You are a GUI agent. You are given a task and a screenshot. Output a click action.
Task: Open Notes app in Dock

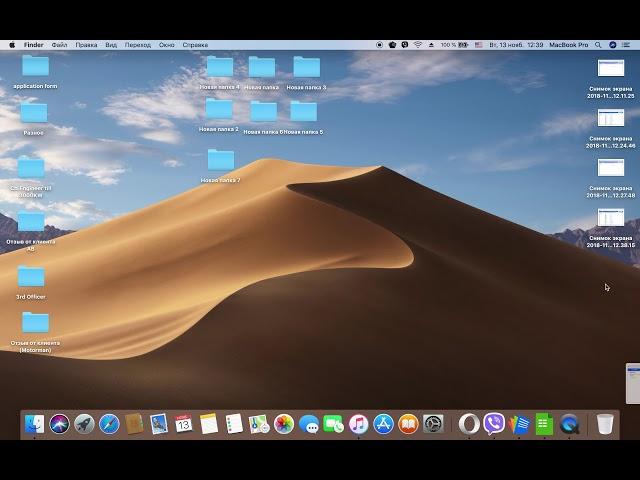pos(209,424)
